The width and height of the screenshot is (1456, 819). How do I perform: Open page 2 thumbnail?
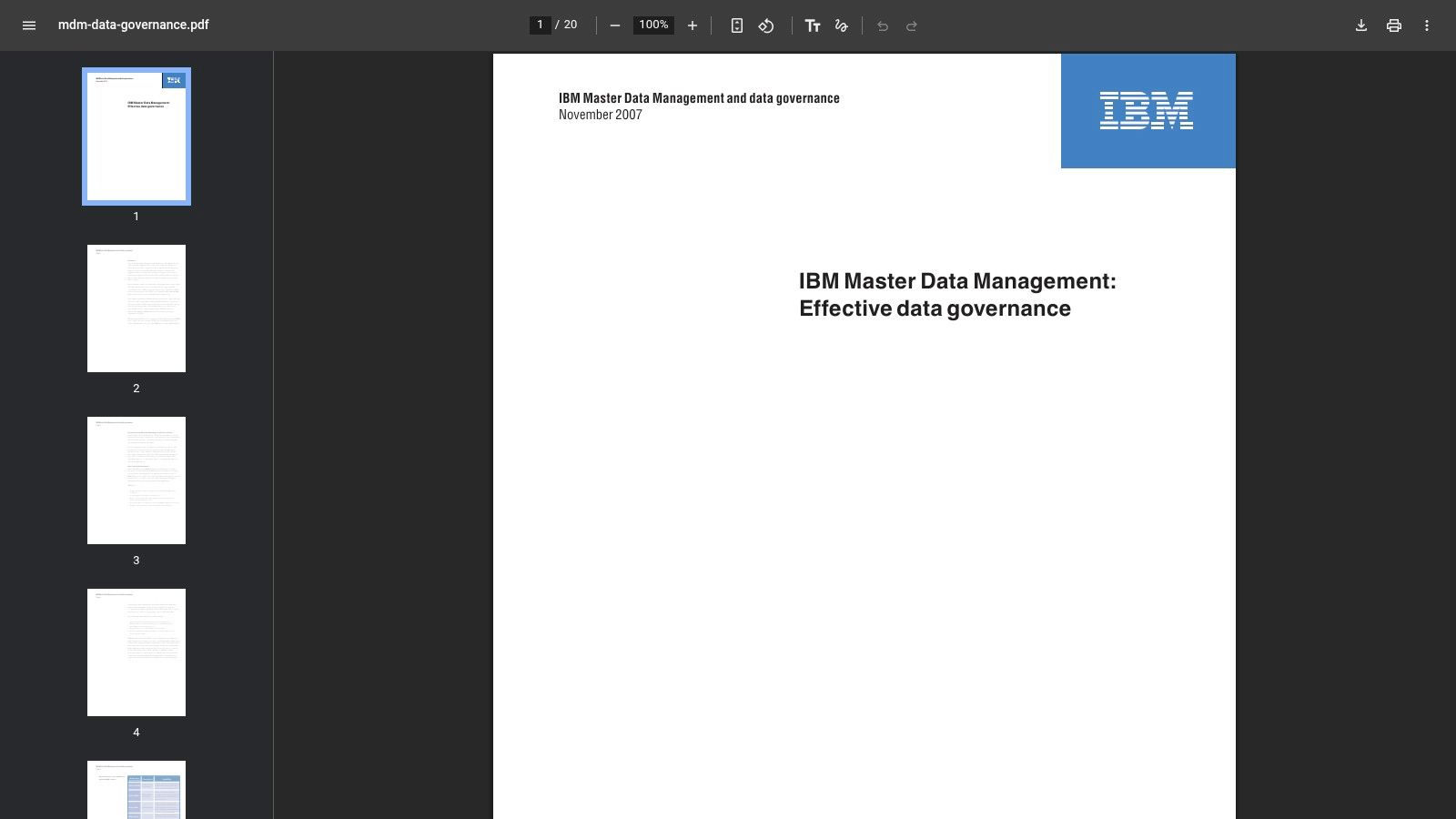point(136,308)
